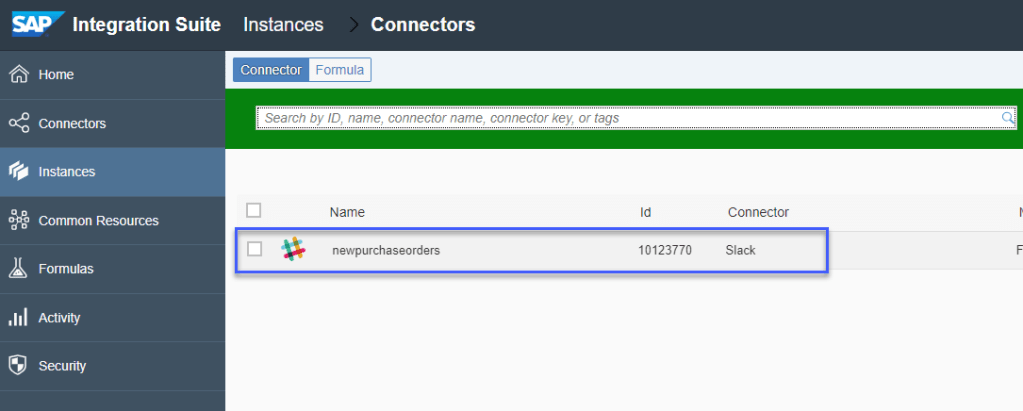
Task: Click the Slack logo icon in row
Action: click(293, 250)
